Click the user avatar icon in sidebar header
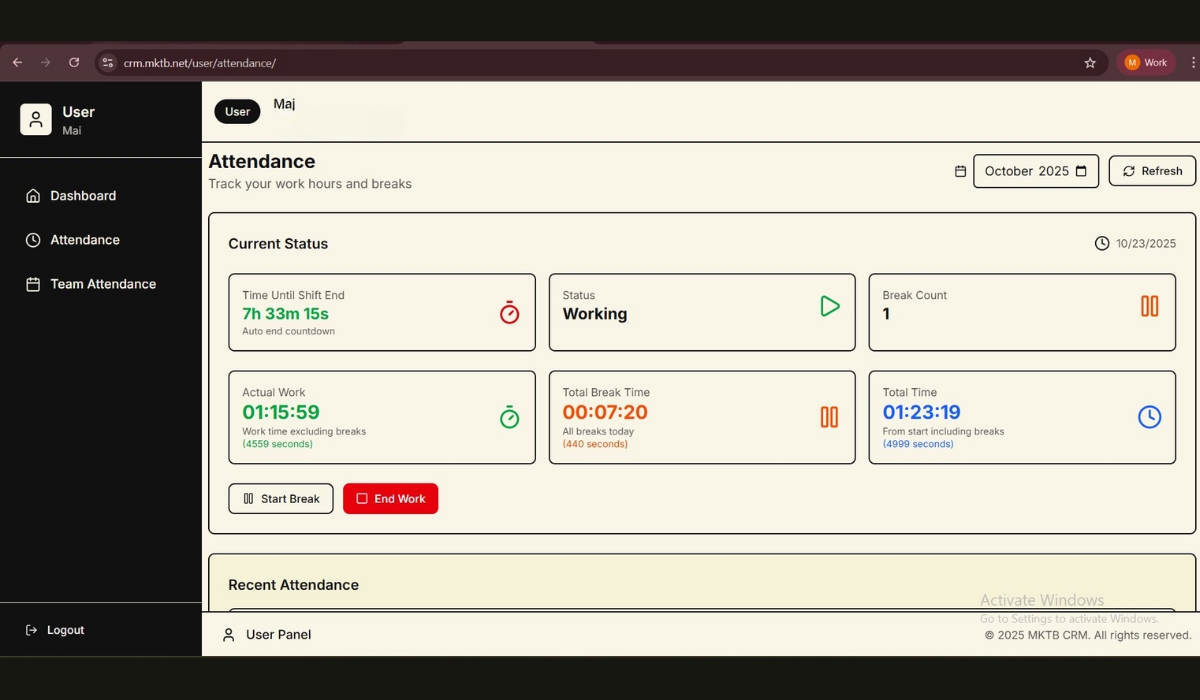Screen dimensions: 1200x700 coord(36,119)
